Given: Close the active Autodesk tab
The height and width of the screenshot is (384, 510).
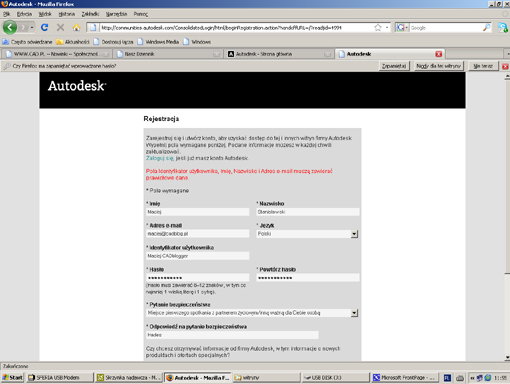Looking at the screenshot, I should click(439, 54).
